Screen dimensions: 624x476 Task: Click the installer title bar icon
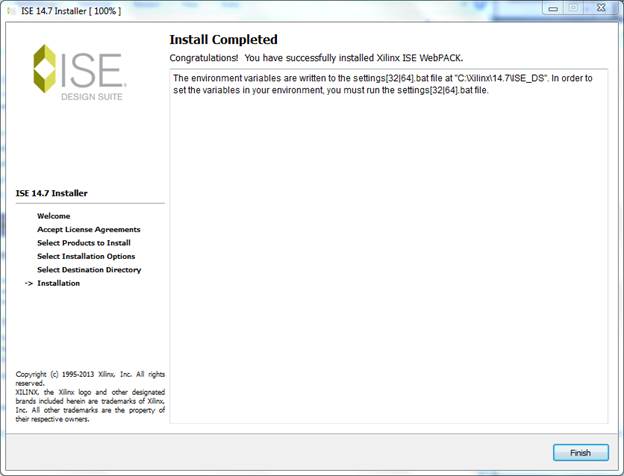(12, 11)
